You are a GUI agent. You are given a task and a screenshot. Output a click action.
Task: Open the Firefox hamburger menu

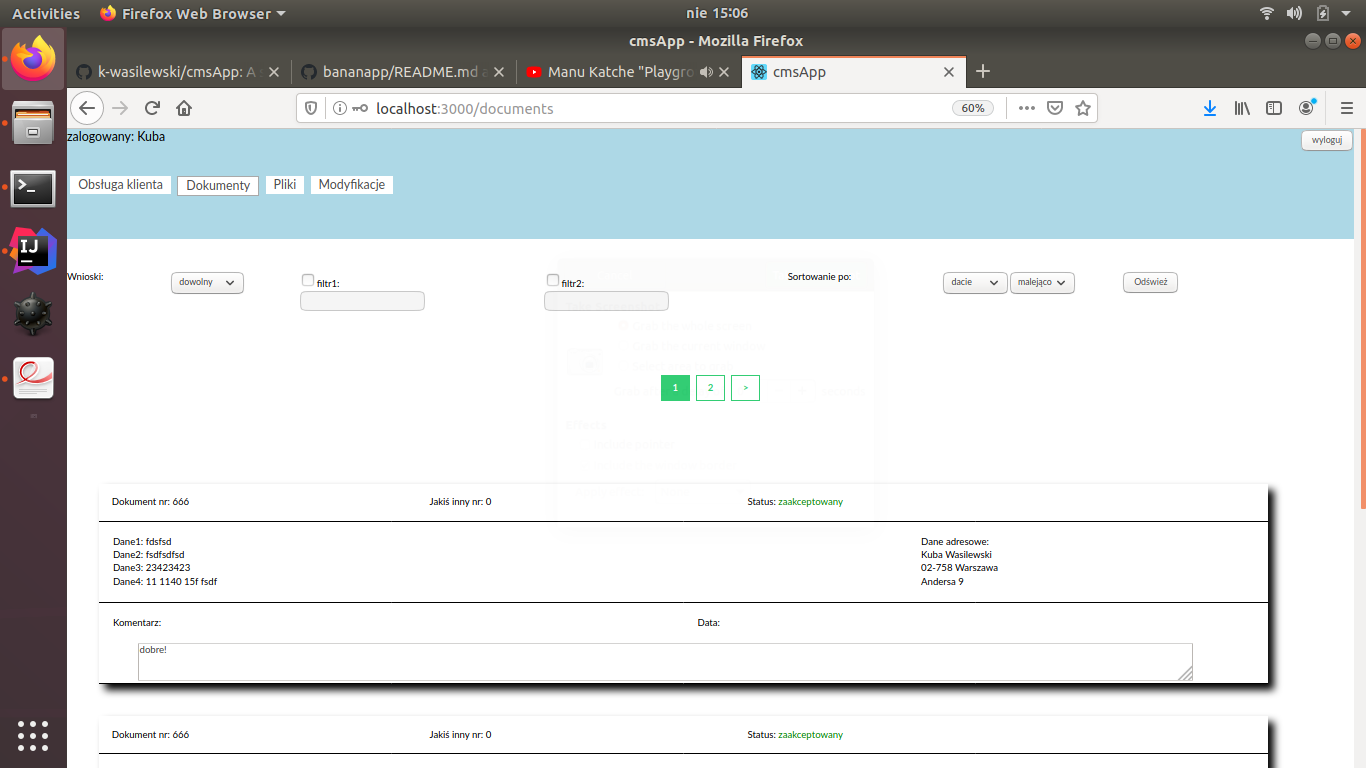(x=1347, y=108)
